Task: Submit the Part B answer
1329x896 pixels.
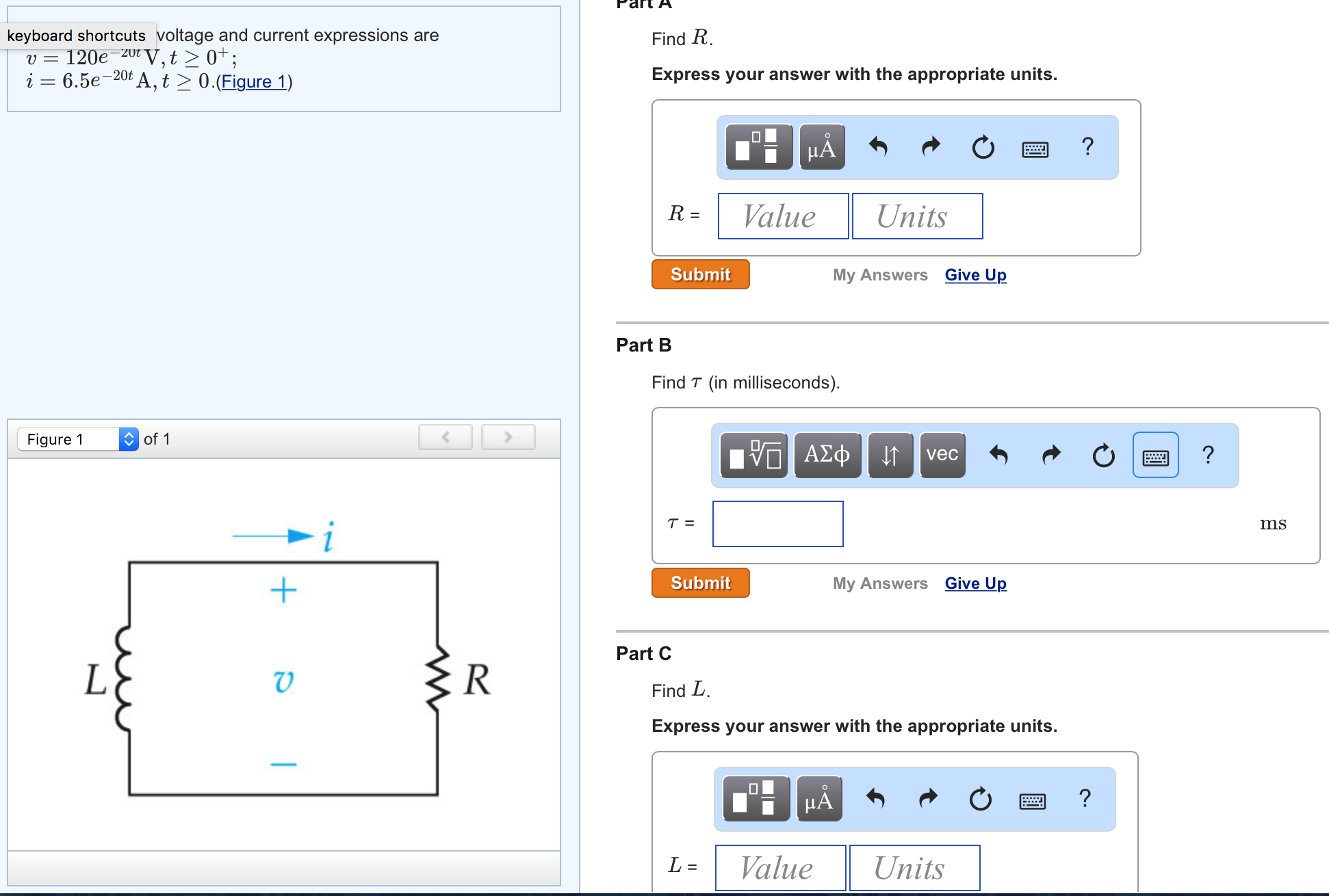Action: [700, 583]
